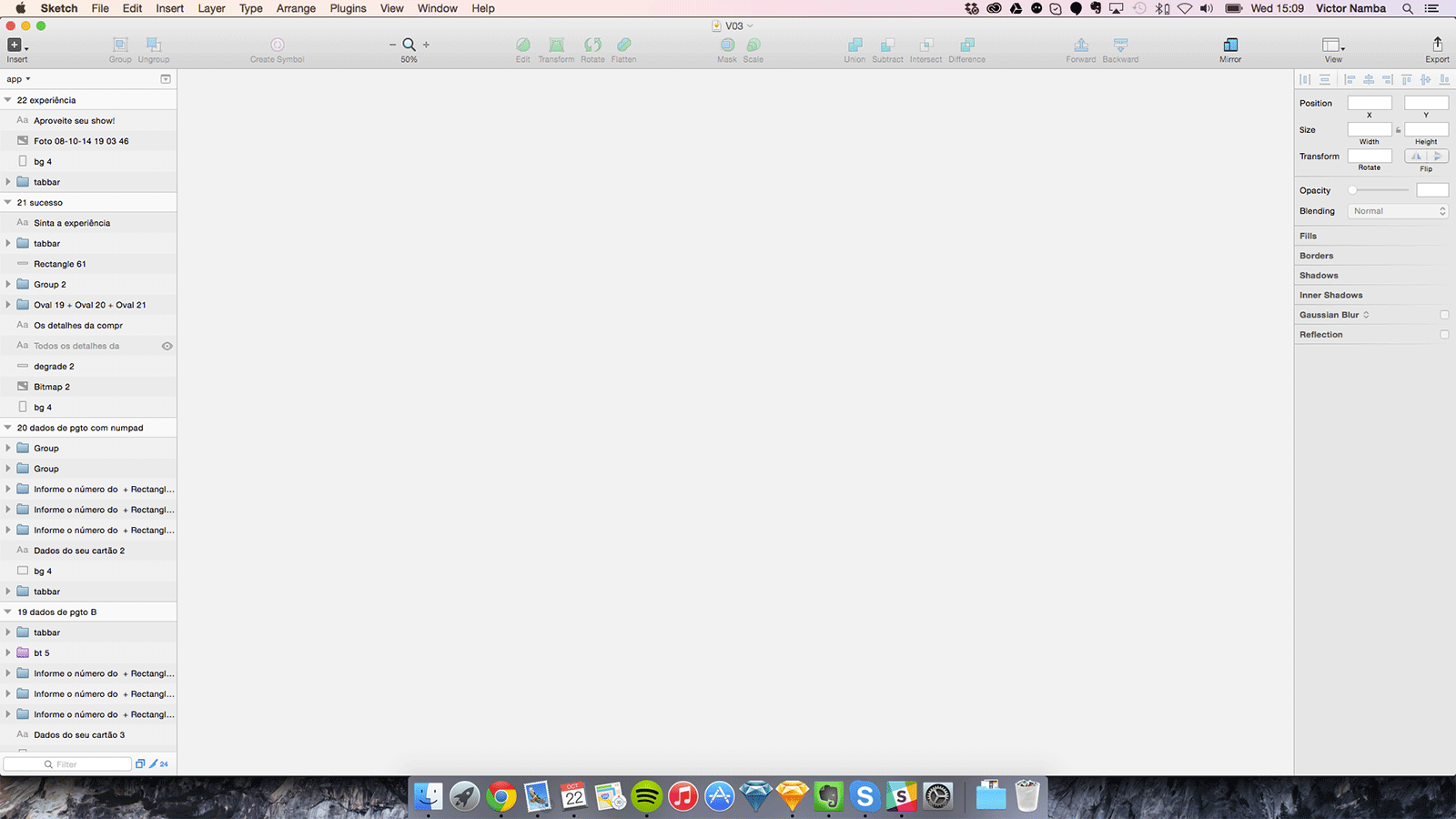Click the Flatten tool icon
The width and height of the screenshot is (1456, 819).
tap(624, 45)
